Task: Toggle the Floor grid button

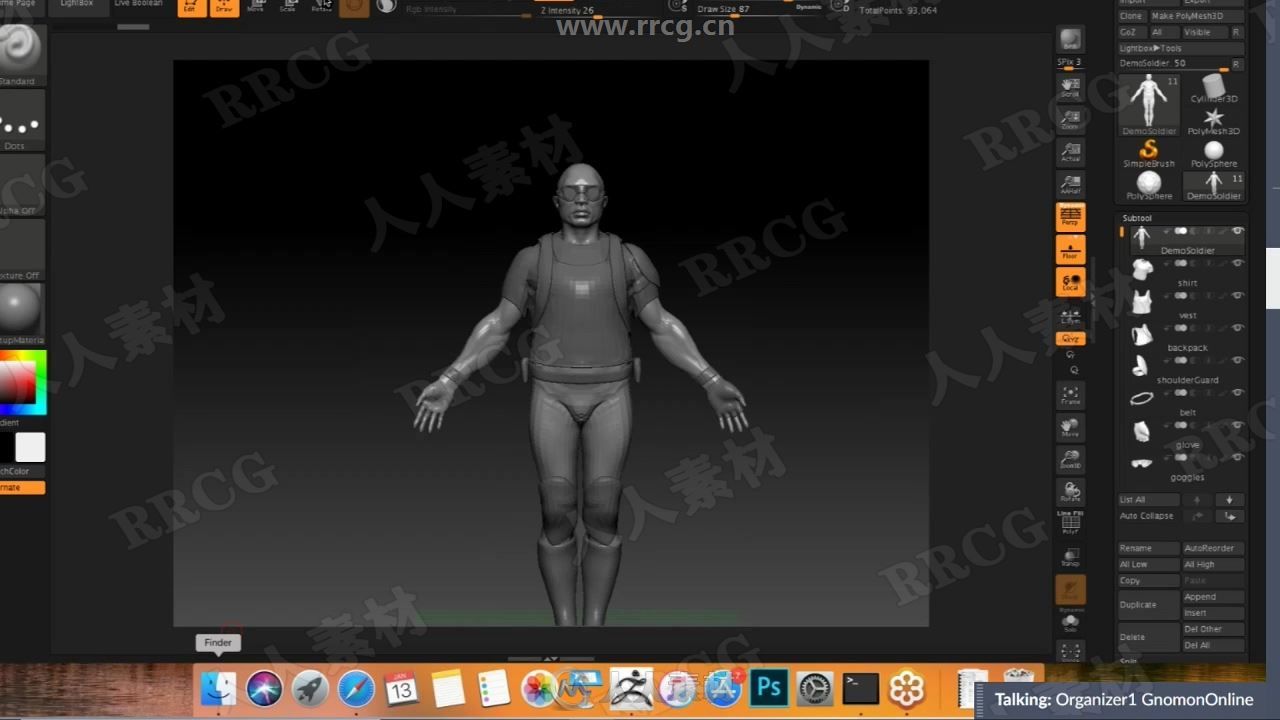Action: pyautogui.click(x=1070, y=249)
